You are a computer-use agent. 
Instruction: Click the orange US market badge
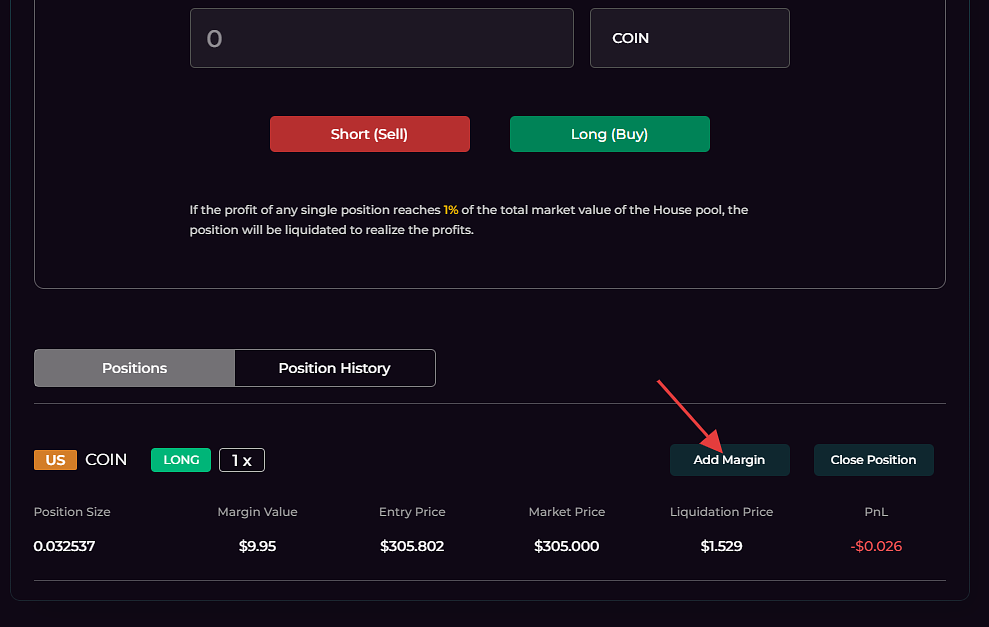(55, 460)
